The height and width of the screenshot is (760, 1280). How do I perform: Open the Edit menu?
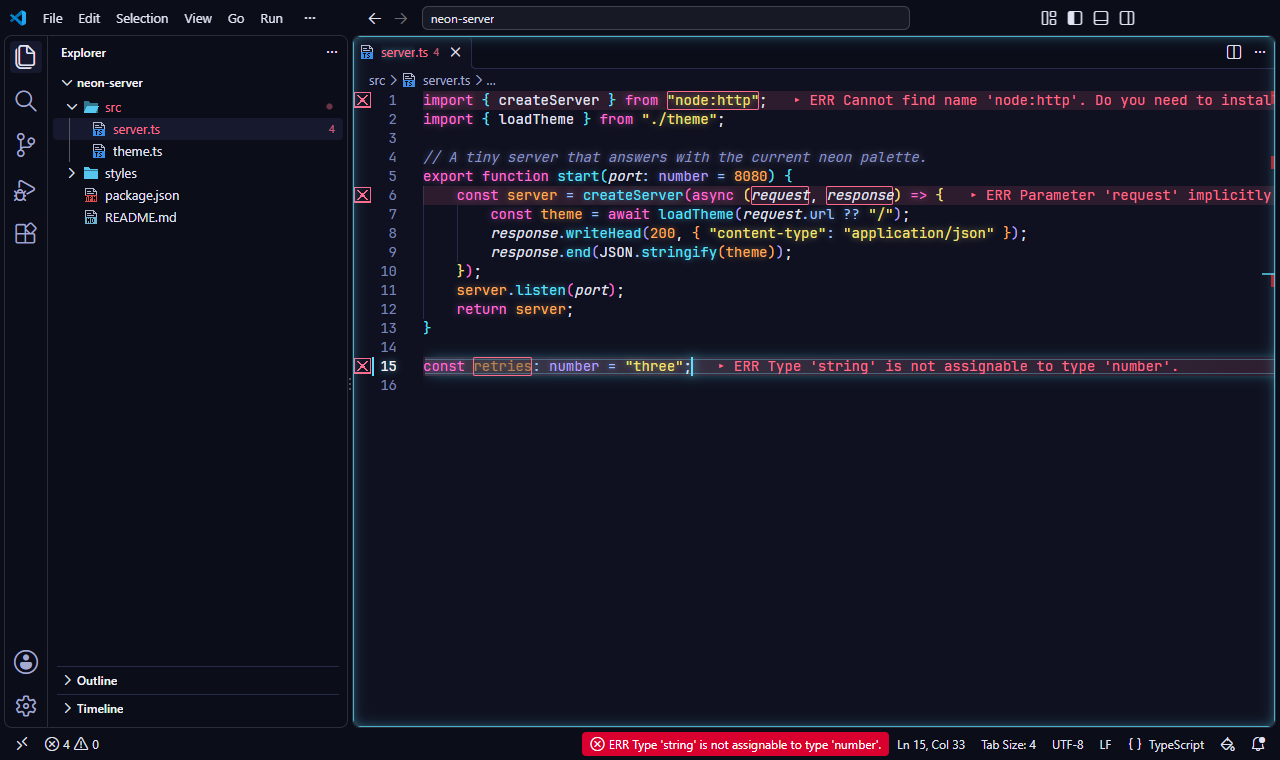[x=89, y=18]
